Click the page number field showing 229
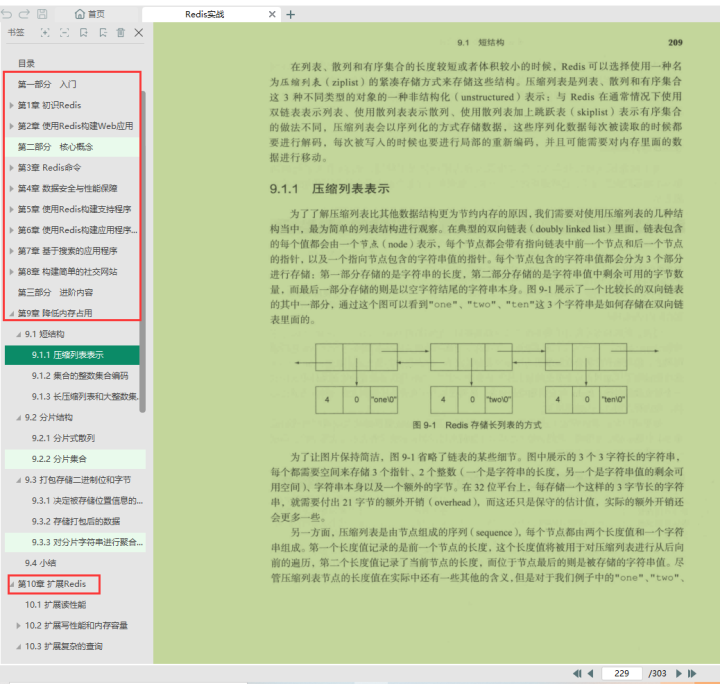720x684 pixels. [x=621, y=673]
